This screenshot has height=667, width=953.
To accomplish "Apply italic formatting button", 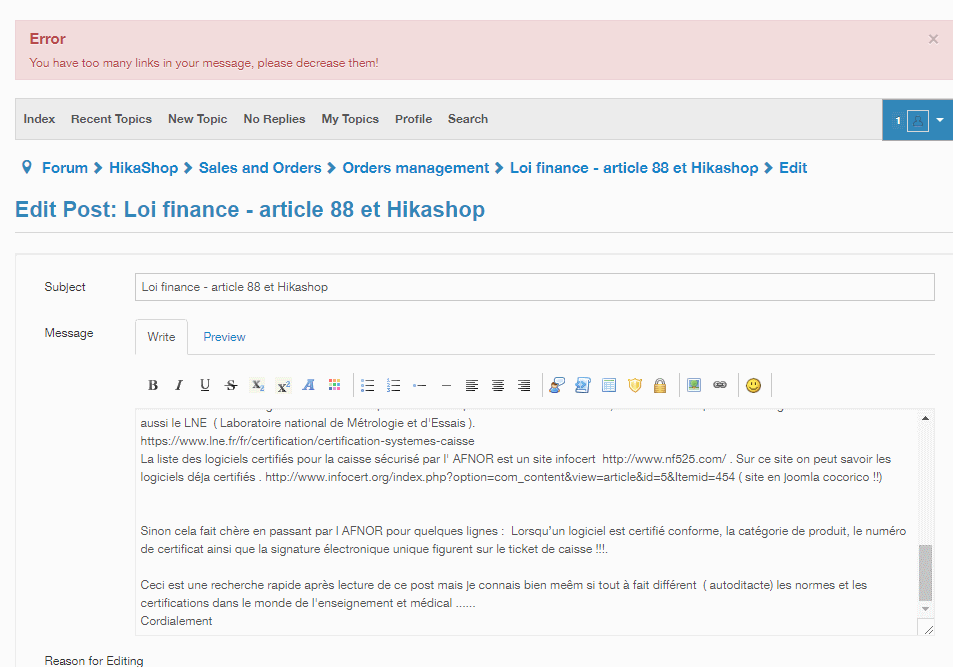I will pos(179,385).
